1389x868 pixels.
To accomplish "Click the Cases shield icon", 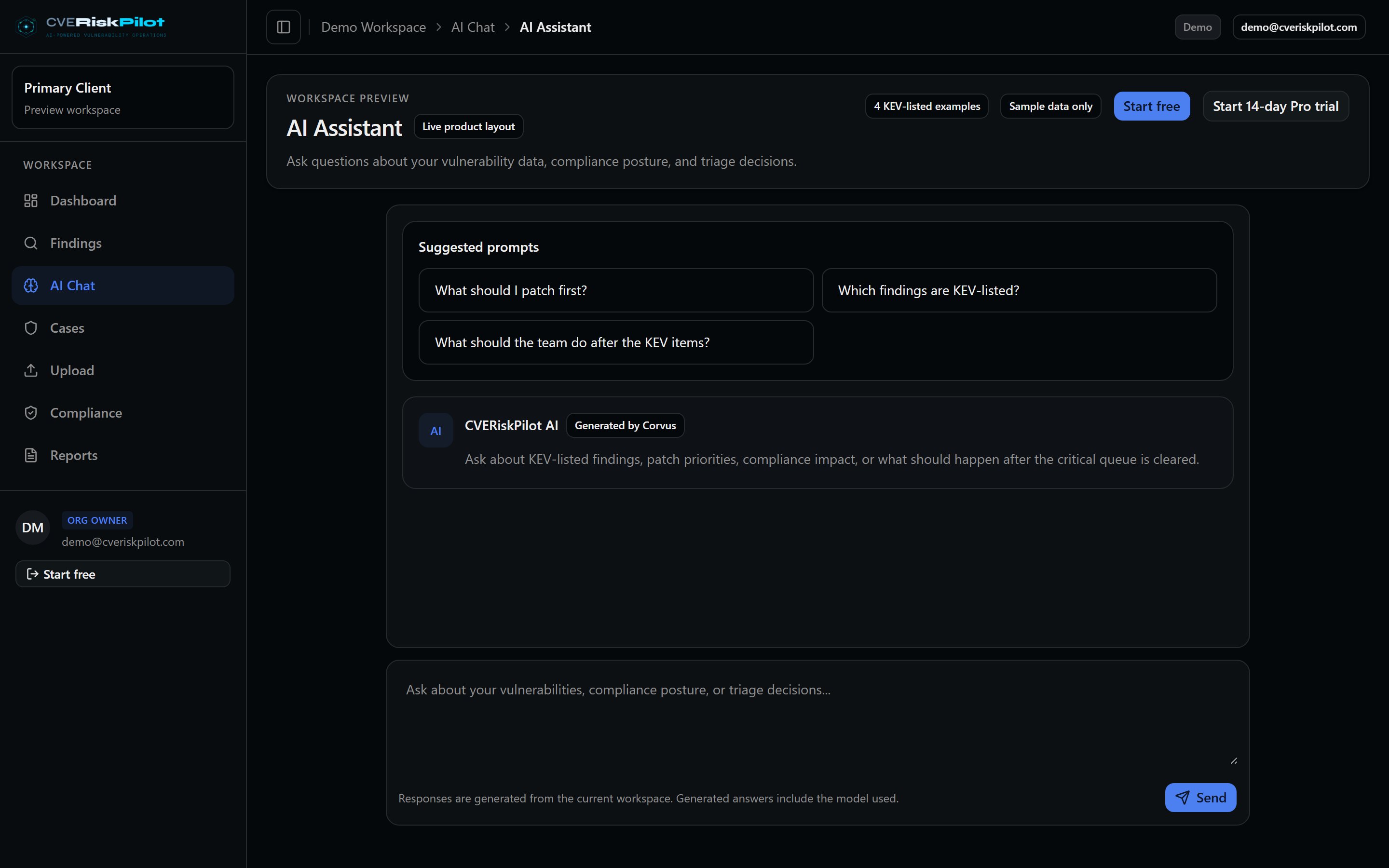I will pyautogui.click(x=31, y=328).
